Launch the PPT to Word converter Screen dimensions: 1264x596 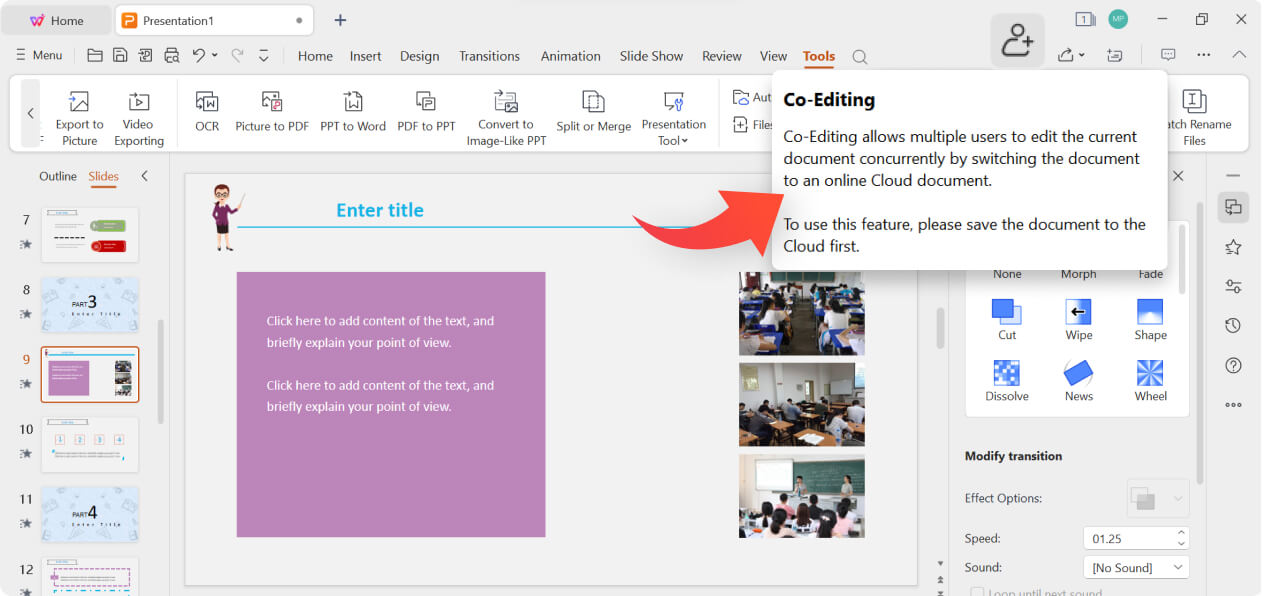[353, 113]
